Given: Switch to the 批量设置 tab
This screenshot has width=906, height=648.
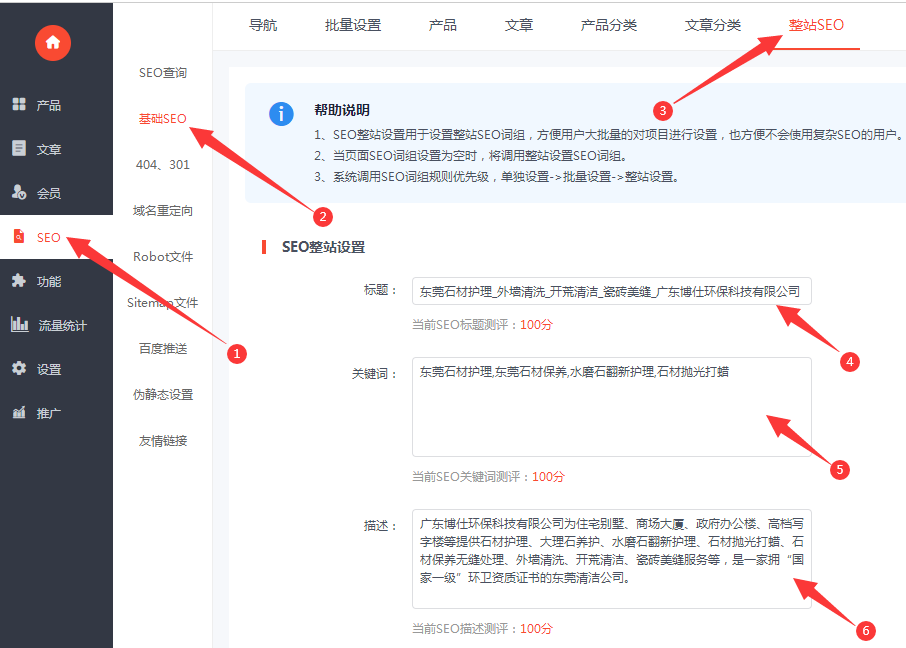Looking at the screenshot, I should tap(353, 25).
